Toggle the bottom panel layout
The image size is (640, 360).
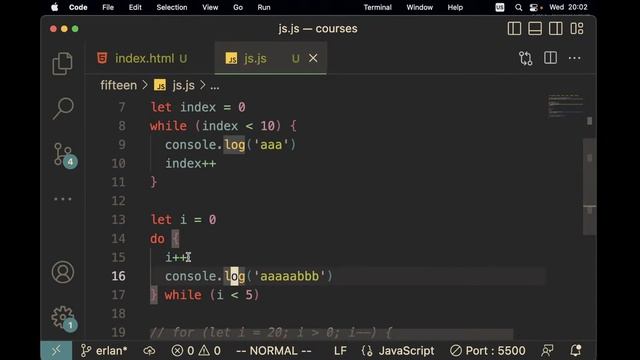point(535,29)
